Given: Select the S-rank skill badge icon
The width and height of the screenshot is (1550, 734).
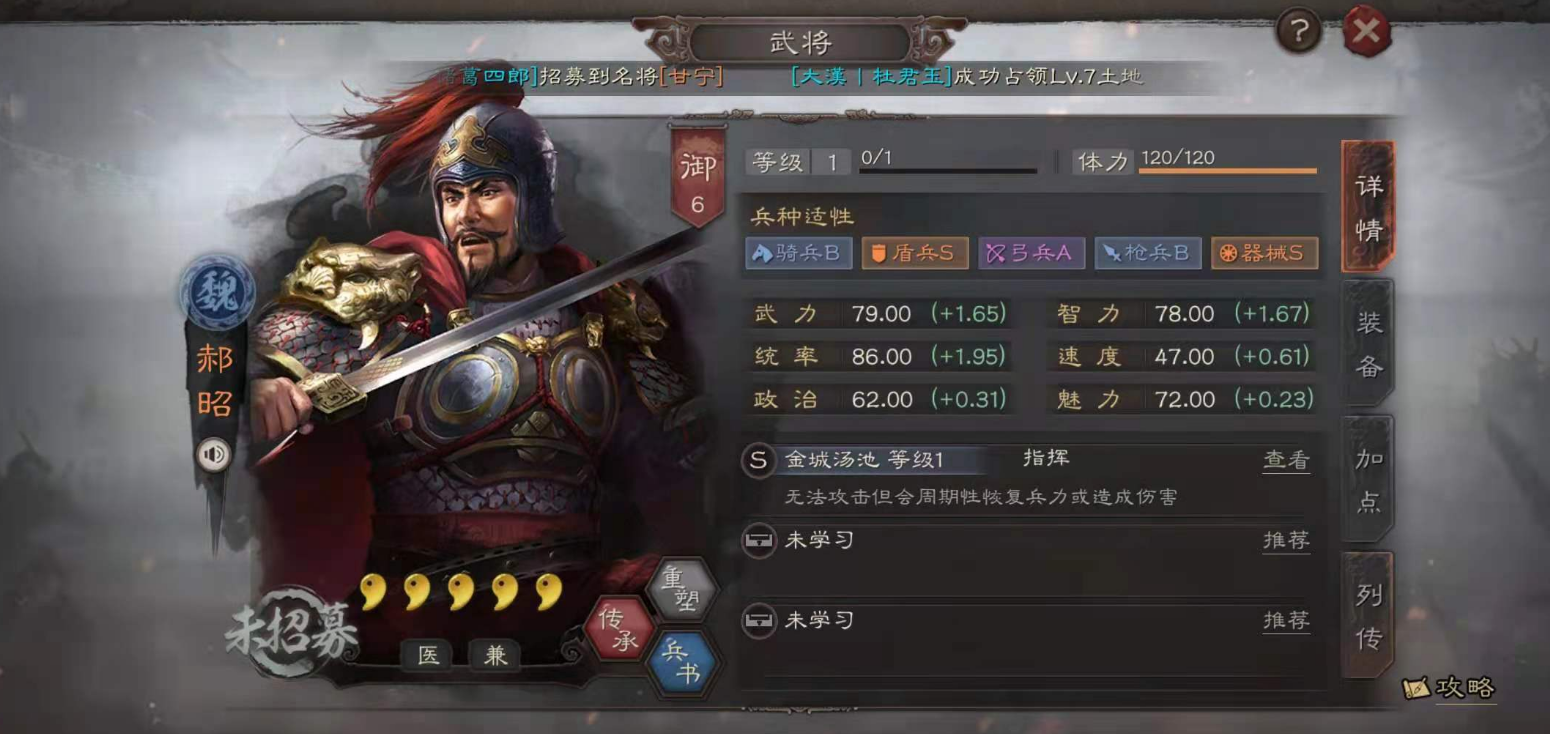Looking at the screenshot, I should click(x=759, y=460).
